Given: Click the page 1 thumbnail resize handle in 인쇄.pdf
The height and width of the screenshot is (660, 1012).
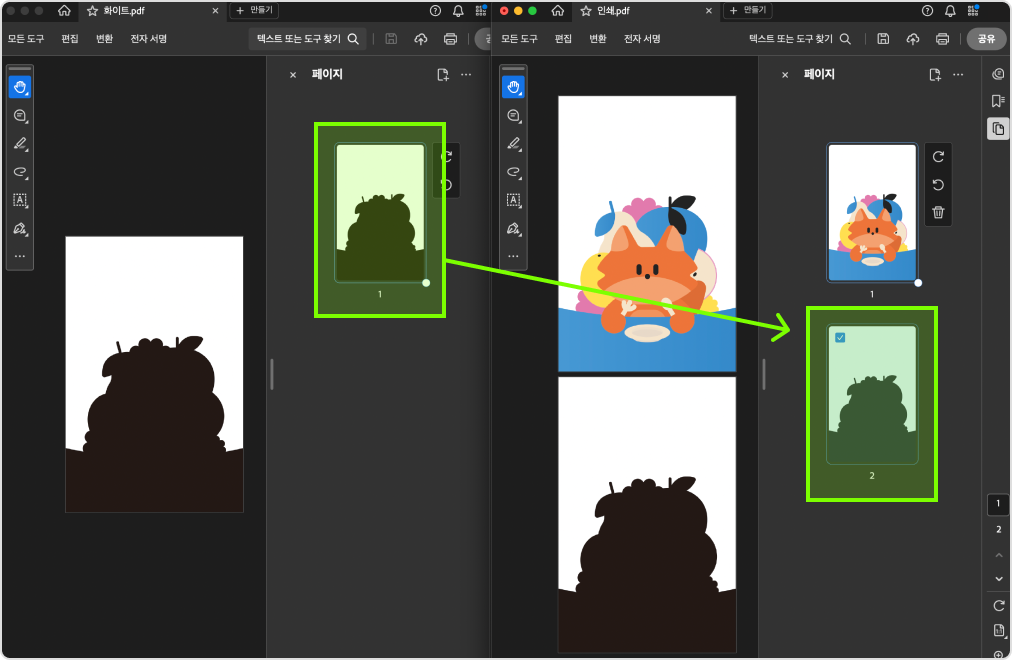Looking at the screenshot, I should (x=918, y=283).
